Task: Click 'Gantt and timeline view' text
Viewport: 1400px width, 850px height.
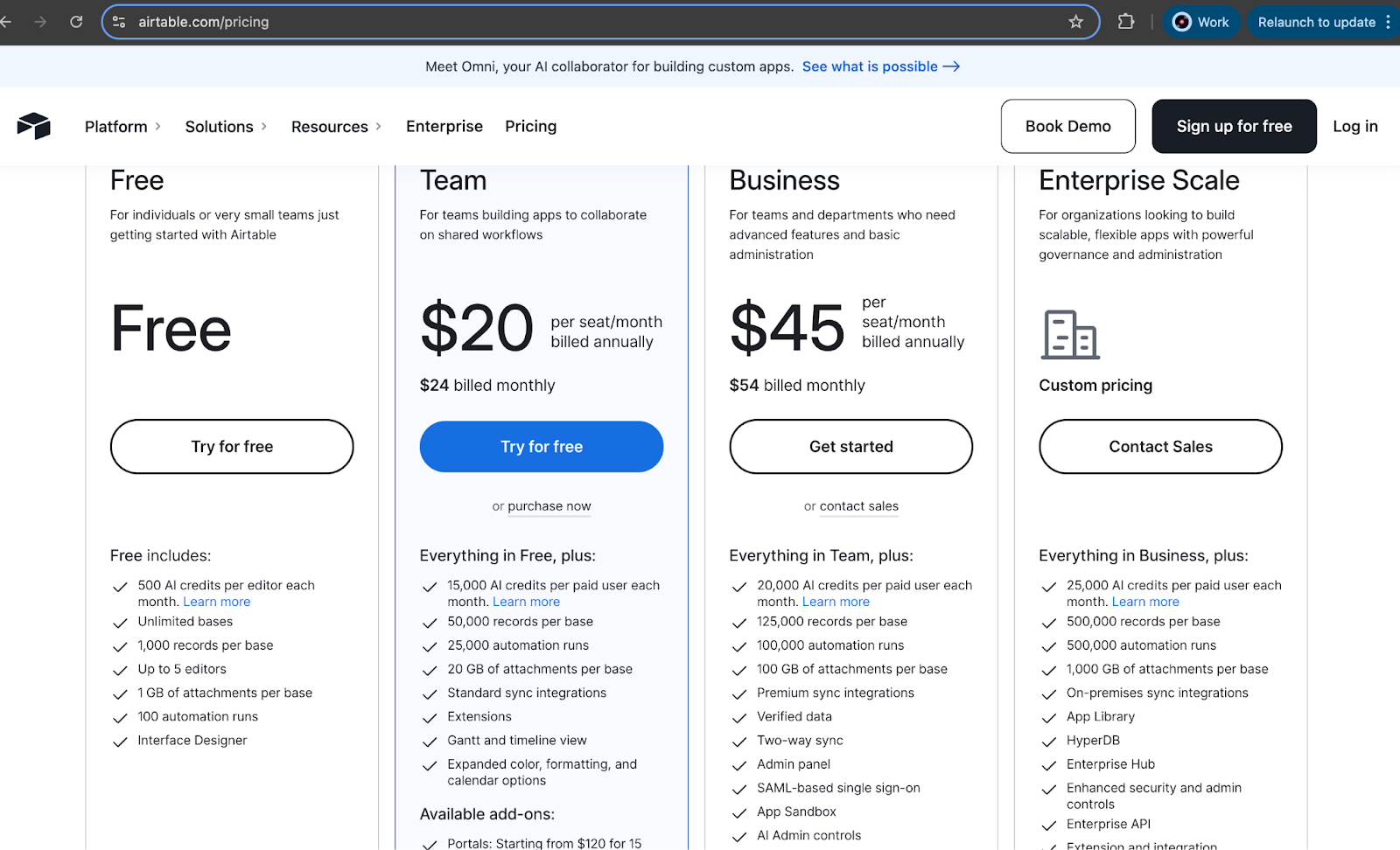Action: tap(517, 741)
